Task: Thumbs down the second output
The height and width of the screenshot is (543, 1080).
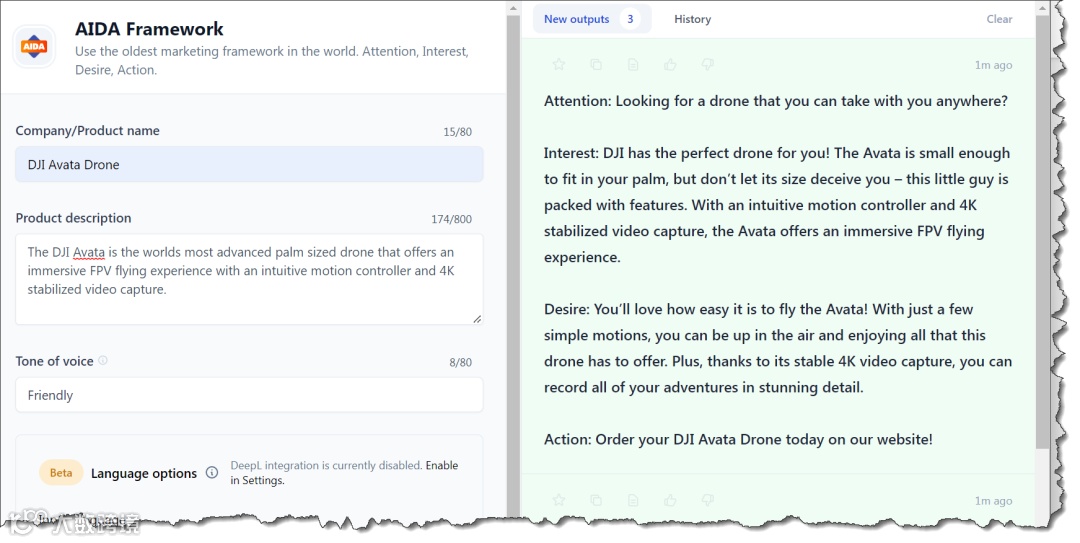Action: 707,500
